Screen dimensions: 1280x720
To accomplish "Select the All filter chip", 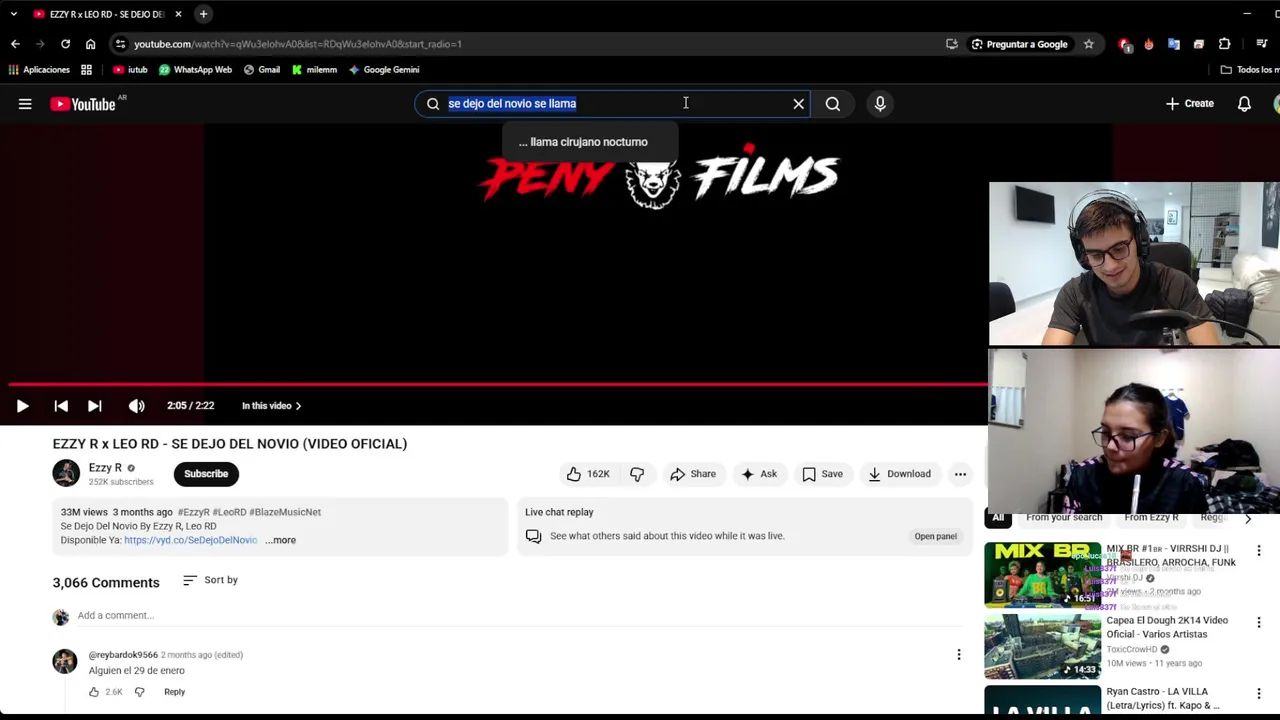I will coord(998,518).
